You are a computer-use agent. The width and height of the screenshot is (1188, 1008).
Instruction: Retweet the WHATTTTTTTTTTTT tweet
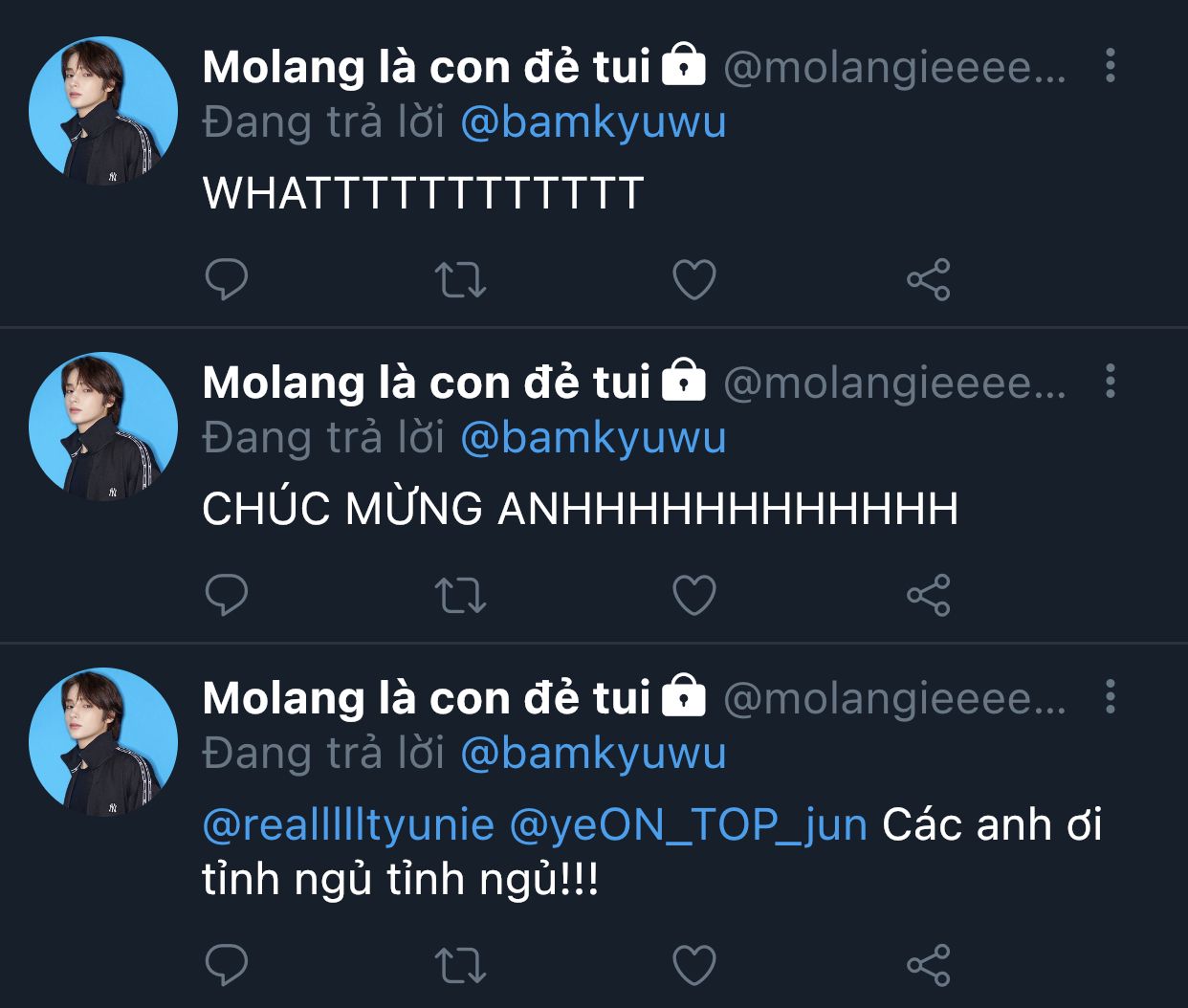460,279
